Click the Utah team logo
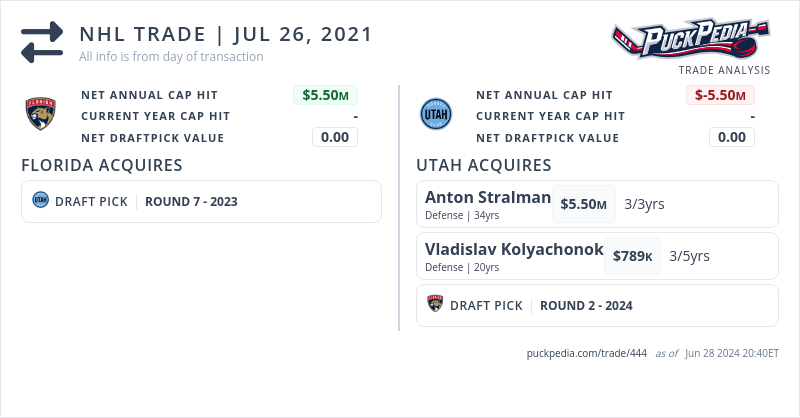Screen dimensions: 800x418 436,115
